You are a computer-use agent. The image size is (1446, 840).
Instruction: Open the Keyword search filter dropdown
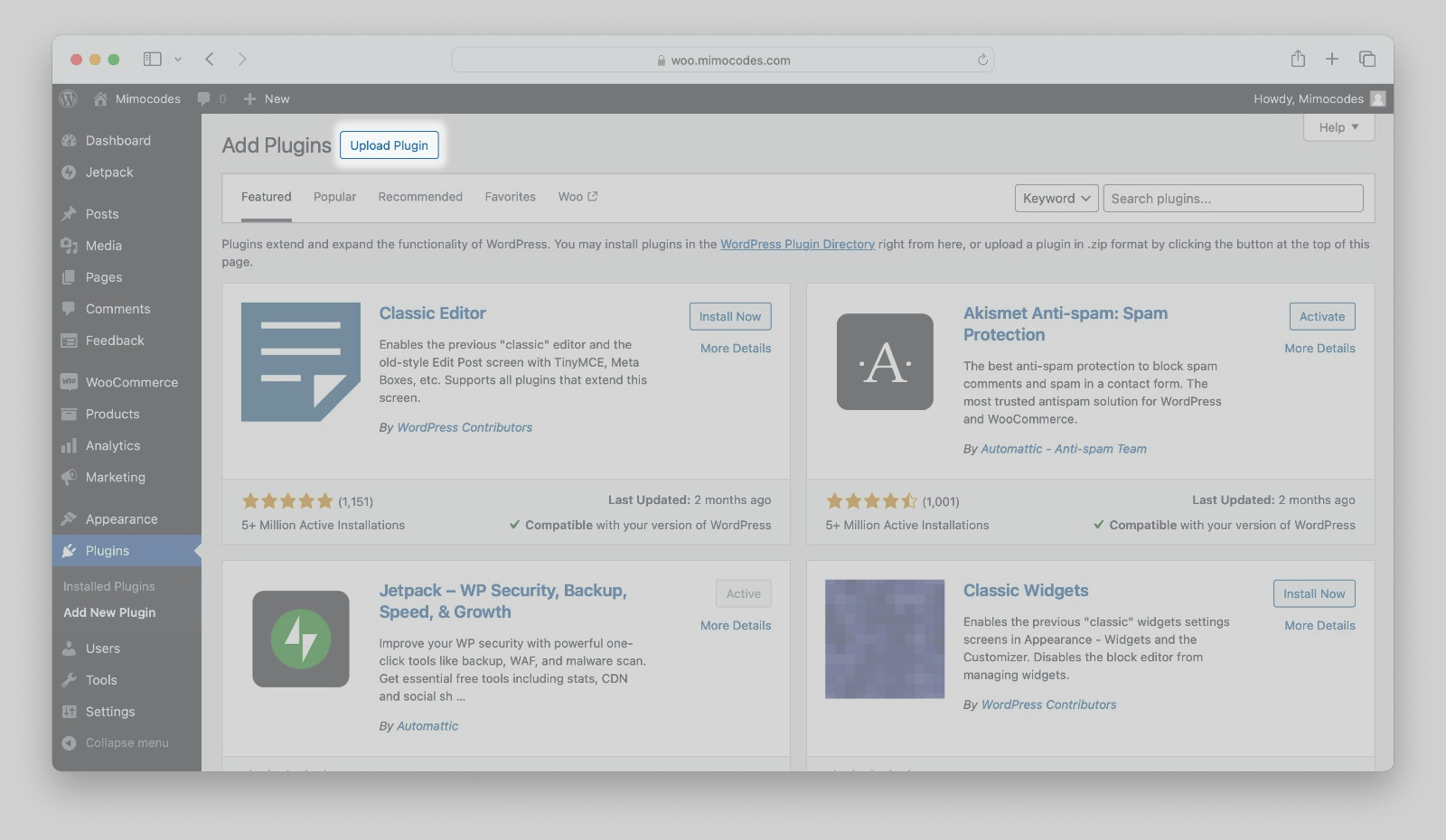1056,198
